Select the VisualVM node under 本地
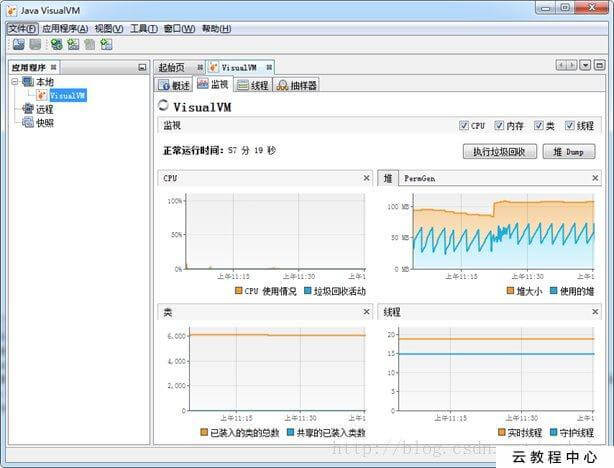The image size is (614, 468). tap(68, 95)
